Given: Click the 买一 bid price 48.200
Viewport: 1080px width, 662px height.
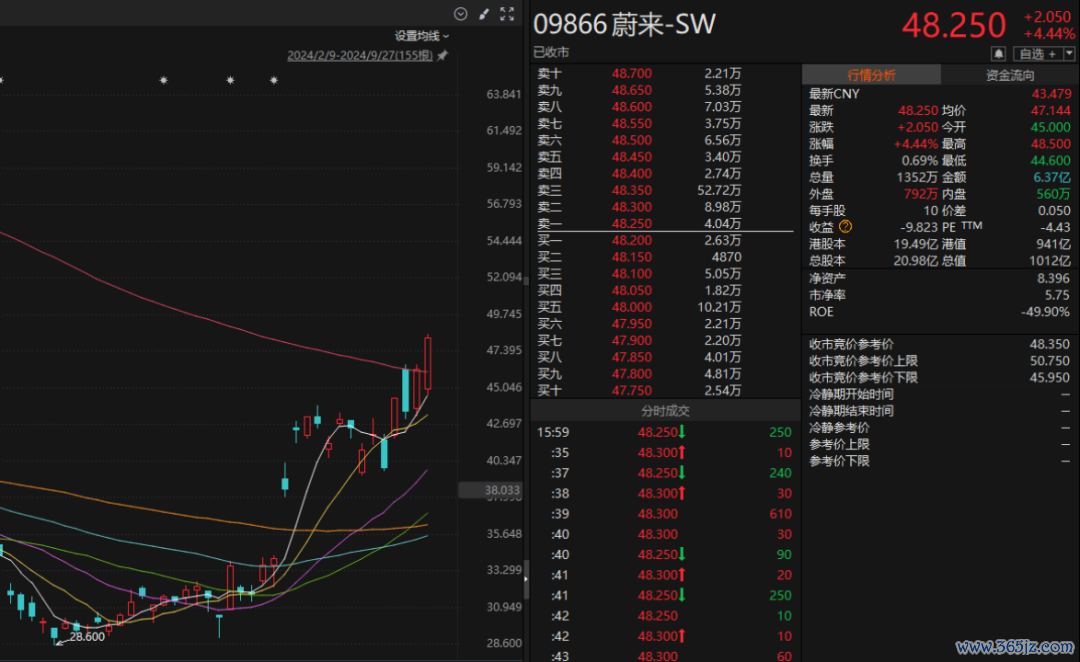Looking at the screenshot, I should pos(632,240).
